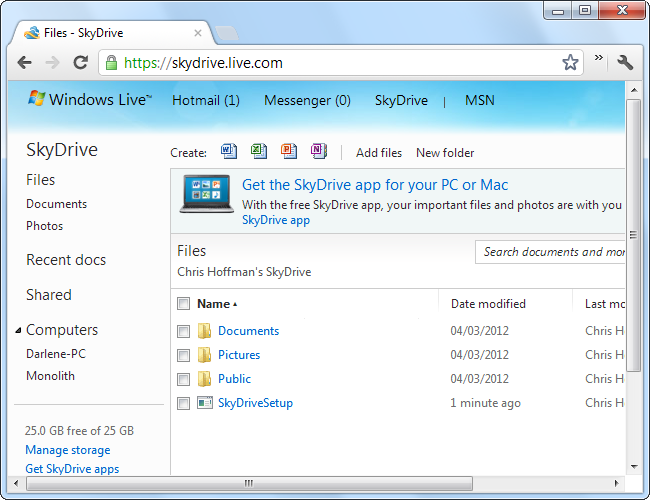Open Messenger (0) in header
Screen dimensions: 650x500
pos(307,100)
